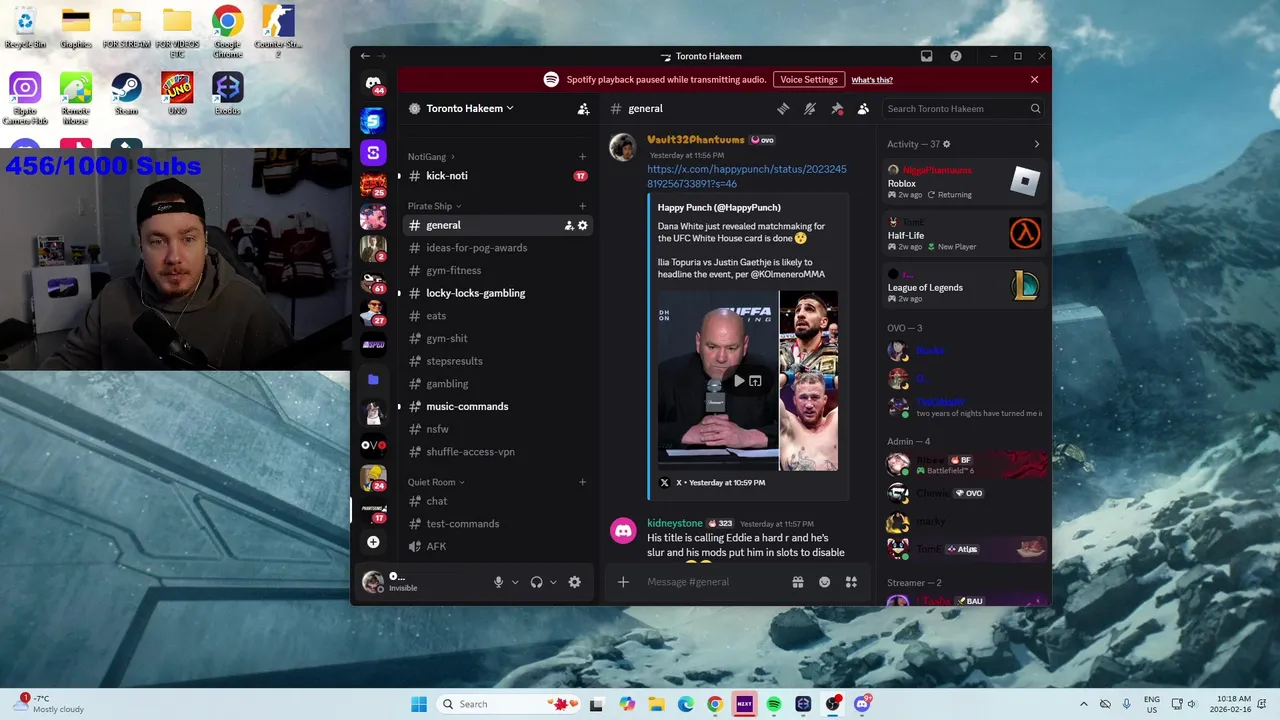1280x720 pixels.
Task: Collapse the Quiet Room category
Action: tap(437, 482)
